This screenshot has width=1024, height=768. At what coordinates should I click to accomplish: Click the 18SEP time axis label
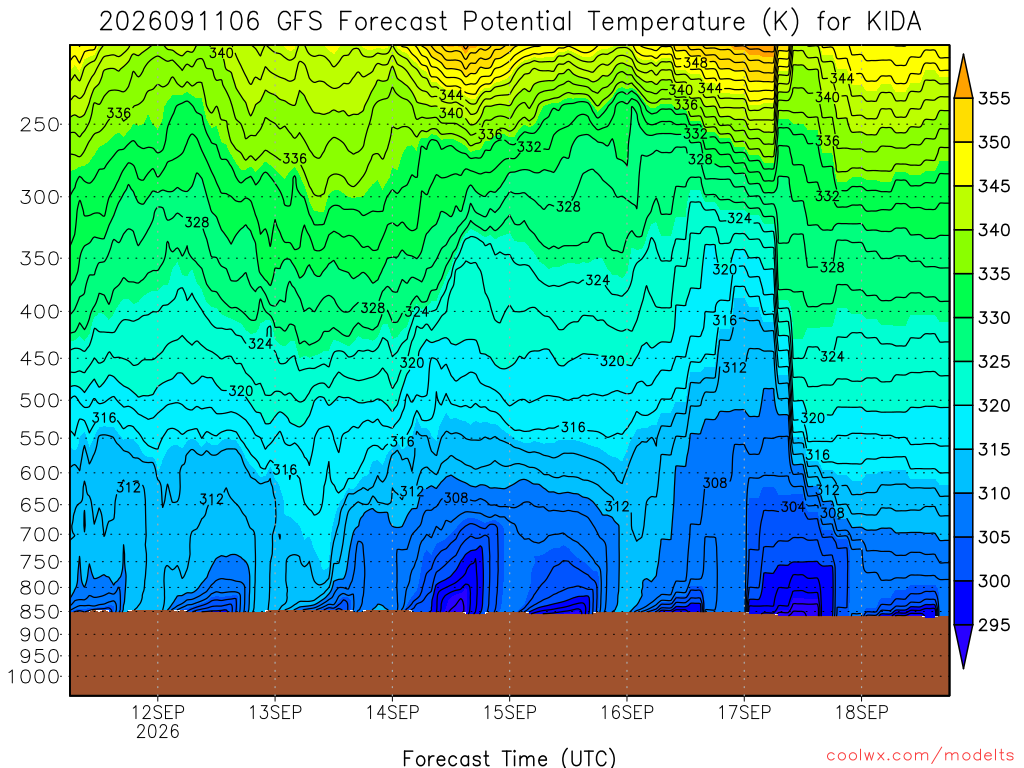[x=862, y=712]
